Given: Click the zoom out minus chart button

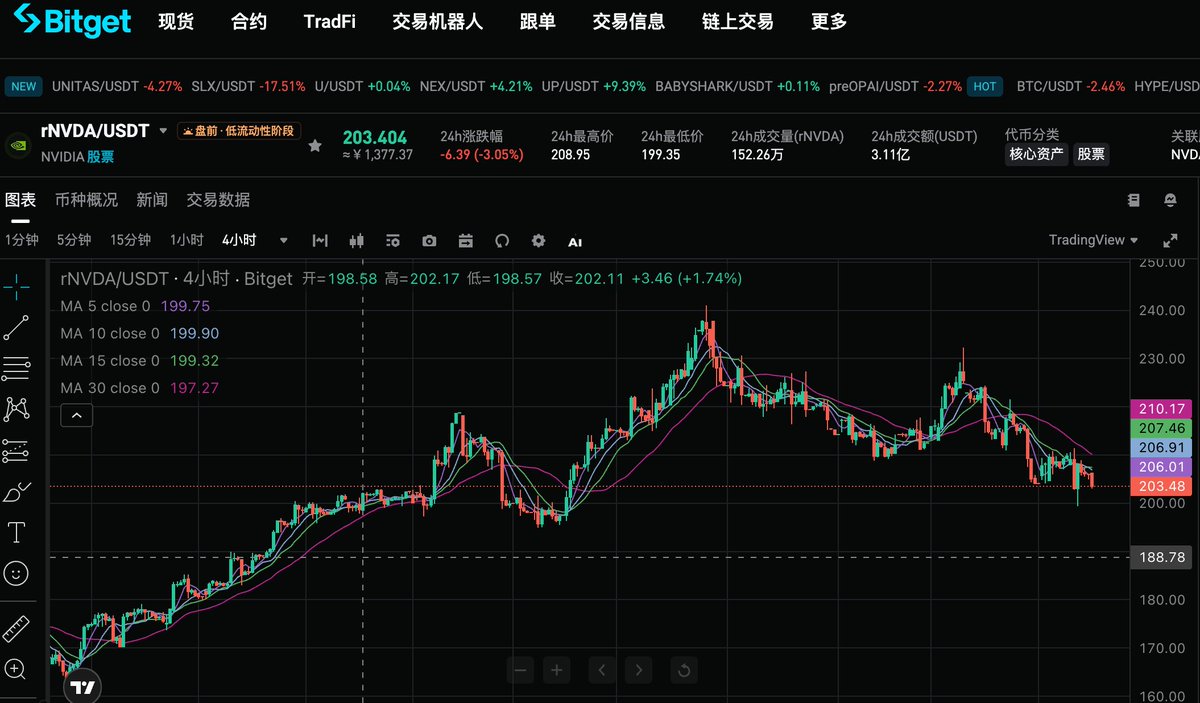Looking at the screenshot, I should (518, 669).
